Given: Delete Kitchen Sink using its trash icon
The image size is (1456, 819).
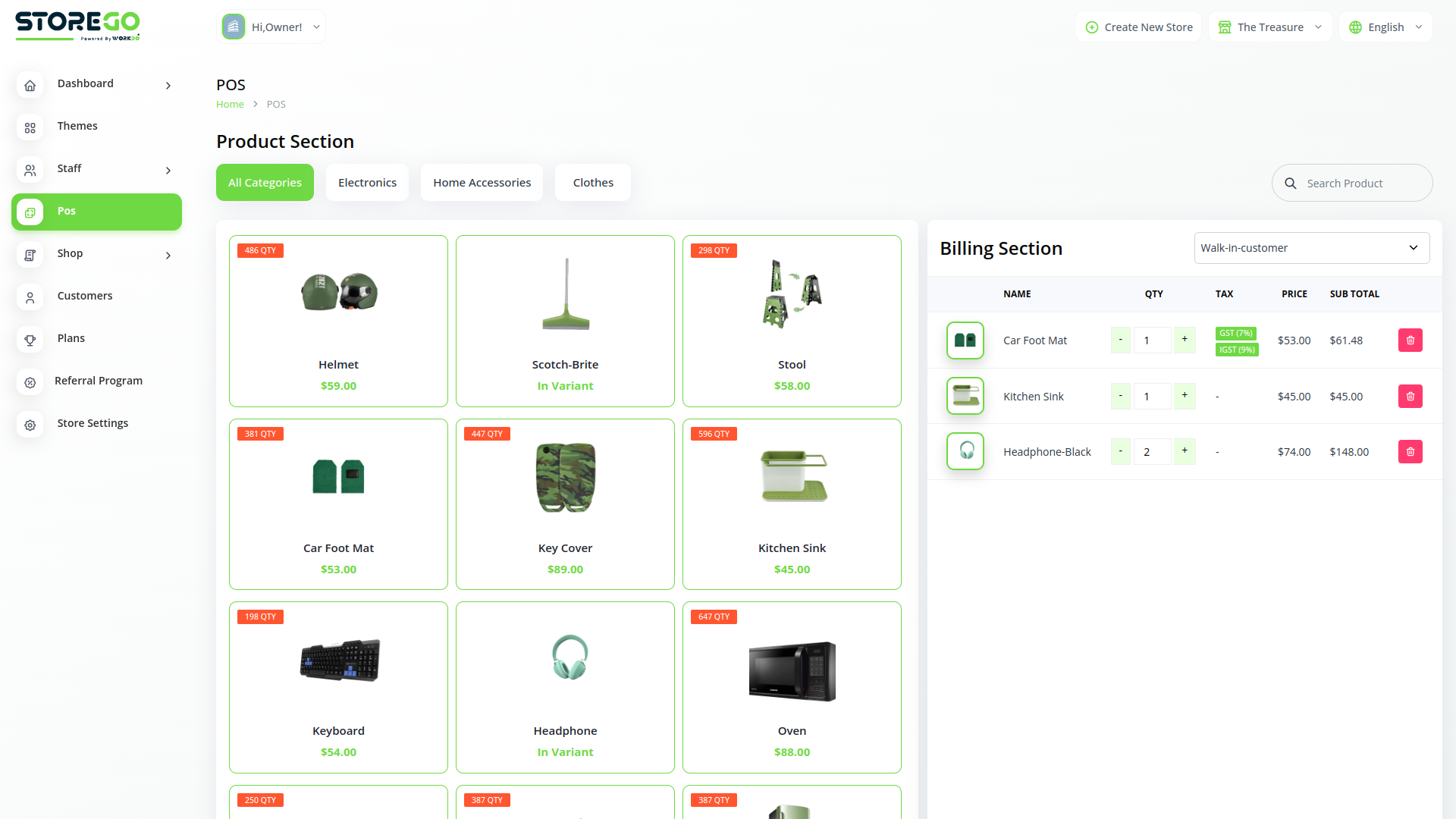Looking at the screenshot, I should [x=1410, y=396].
